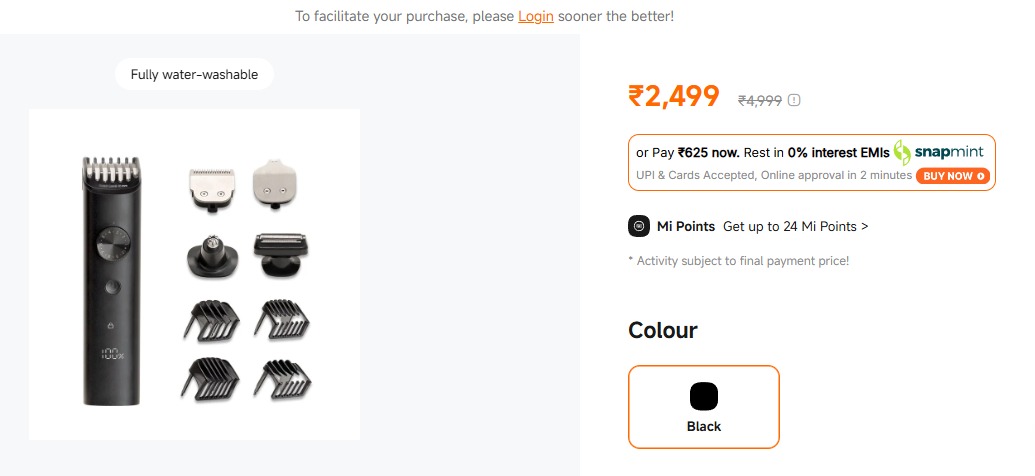Click the crossed-out ₹4,999 price

point(759,100)
